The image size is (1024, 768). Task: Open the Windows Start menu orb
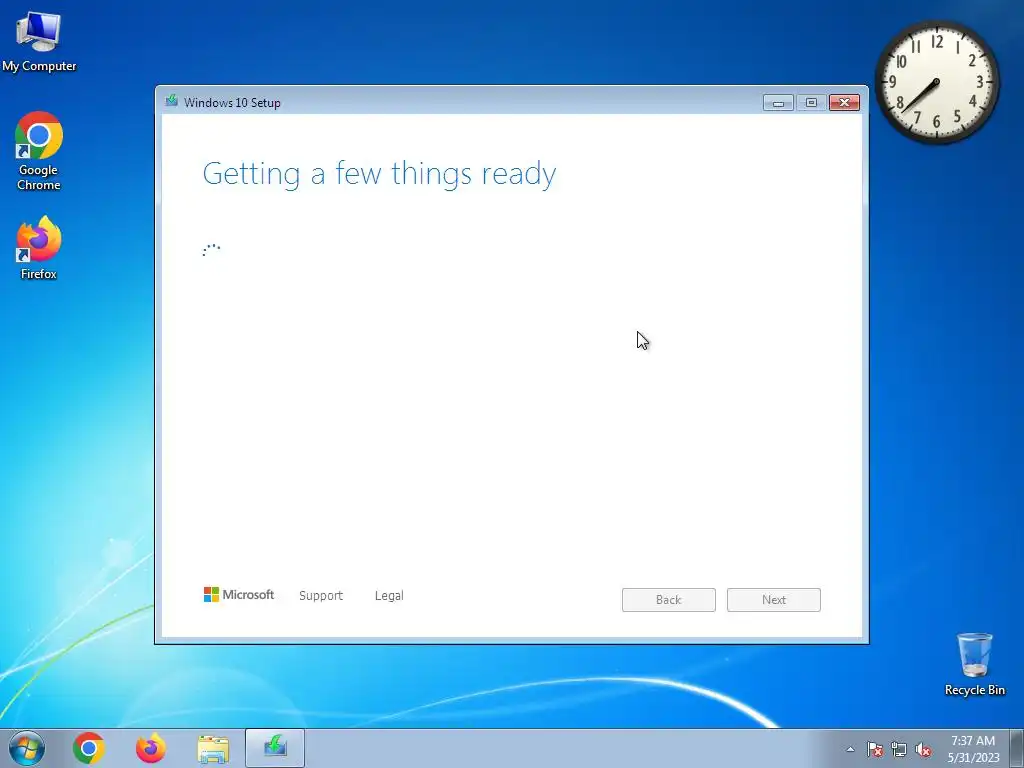[27, 748]
